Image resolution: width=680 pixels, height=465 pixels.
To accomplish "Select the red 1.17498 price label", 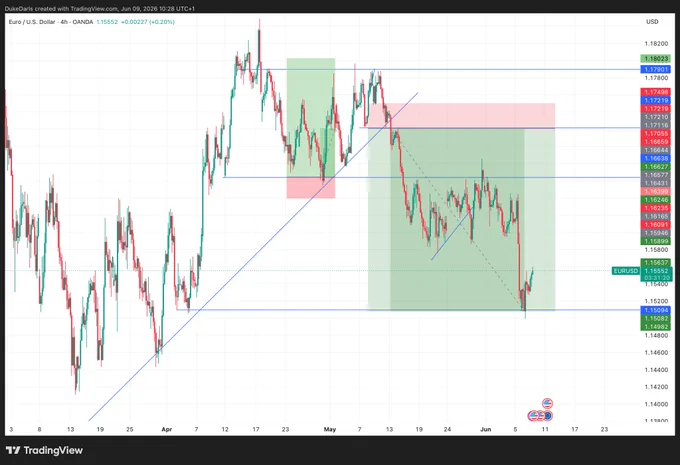I will [656, 92].
